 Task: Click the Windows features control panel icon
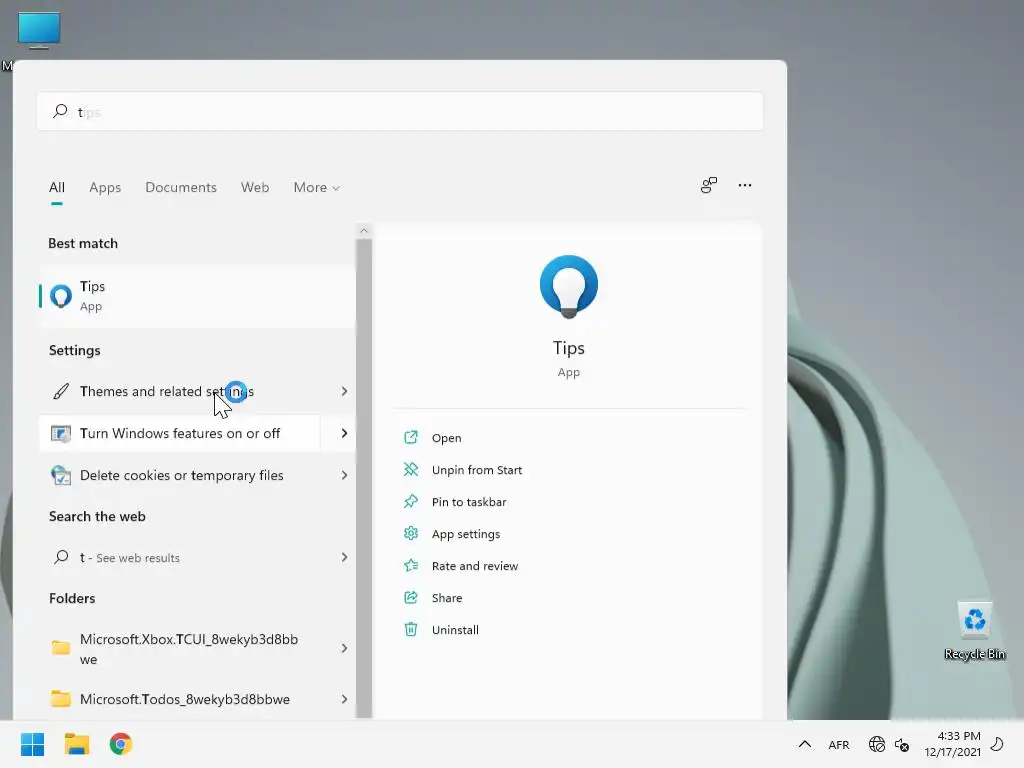pyautogui.click(x=61, y=434)
